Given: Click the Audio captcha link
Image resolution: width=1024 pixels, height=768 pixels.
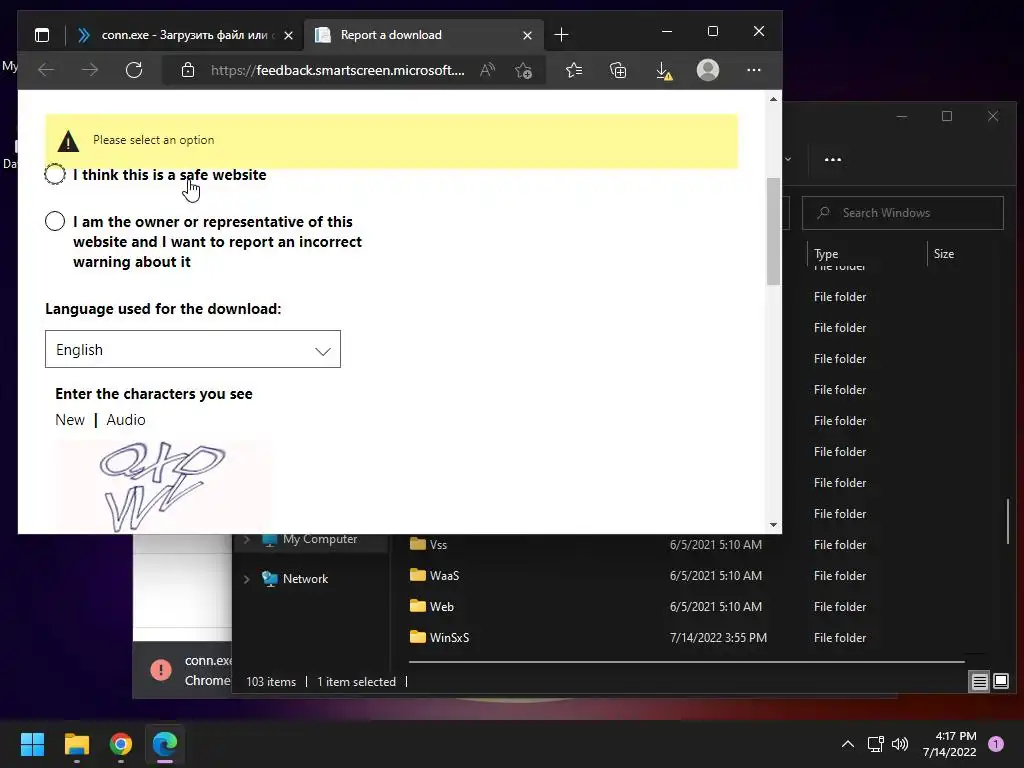Looking at the screenshot, I should tap(126, 420).
